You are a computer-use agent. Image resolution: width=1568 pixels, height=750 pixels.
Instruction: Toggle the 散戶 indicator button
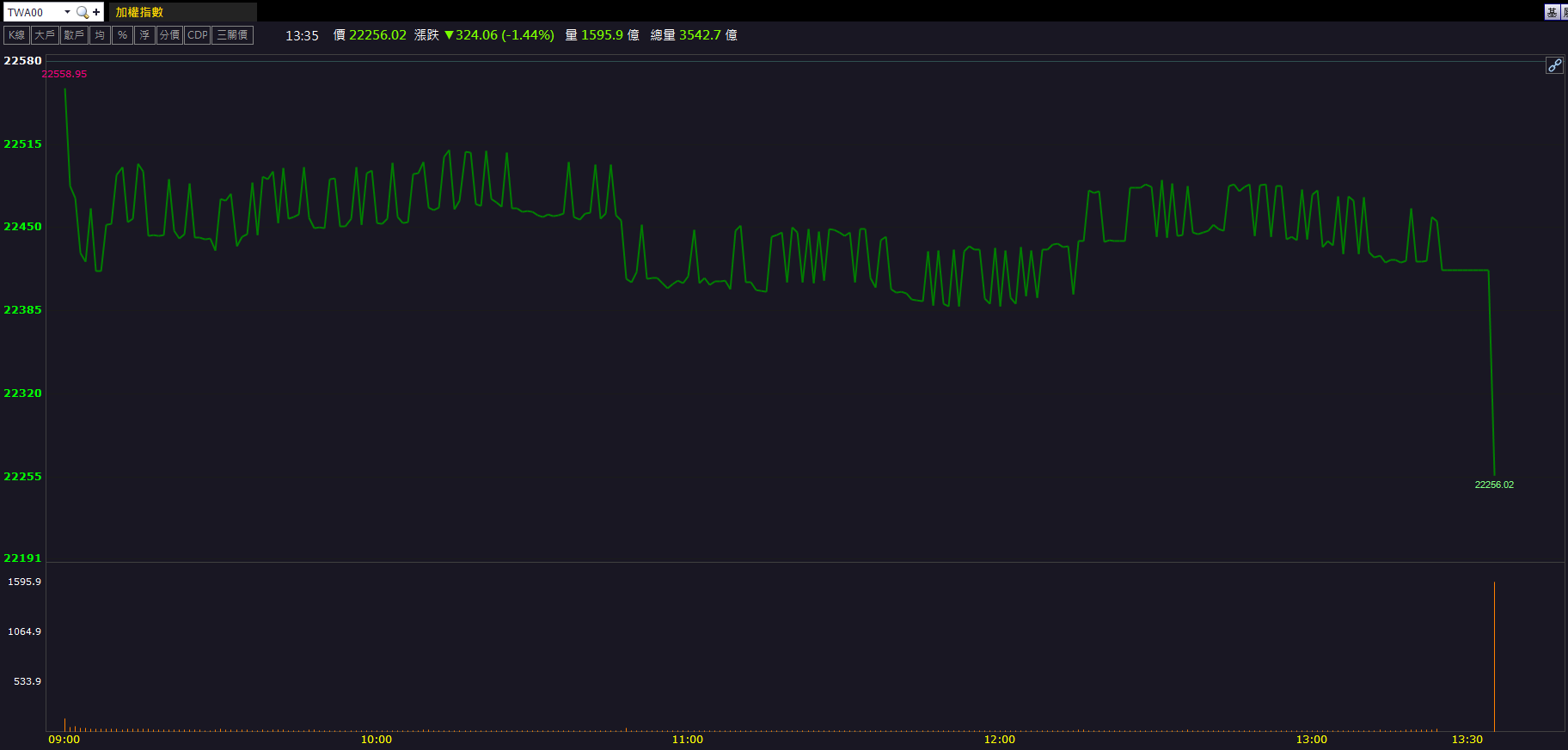tap(74, 35)
